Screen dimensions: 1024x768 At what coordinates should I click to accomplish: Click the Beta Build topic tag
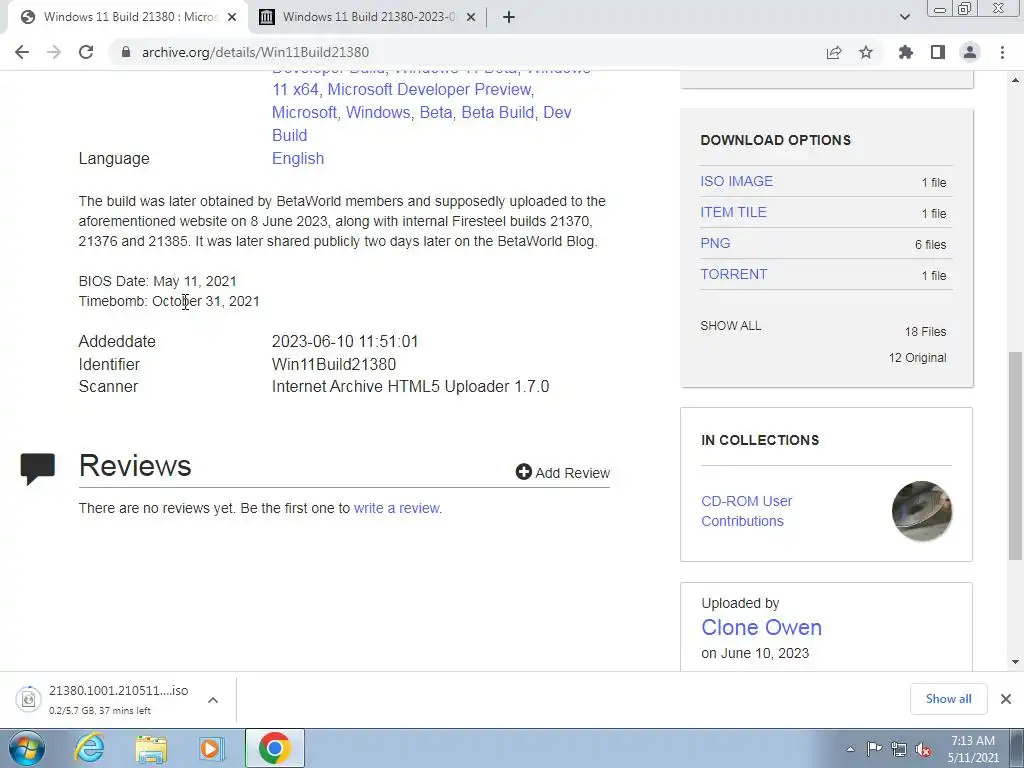498,112
